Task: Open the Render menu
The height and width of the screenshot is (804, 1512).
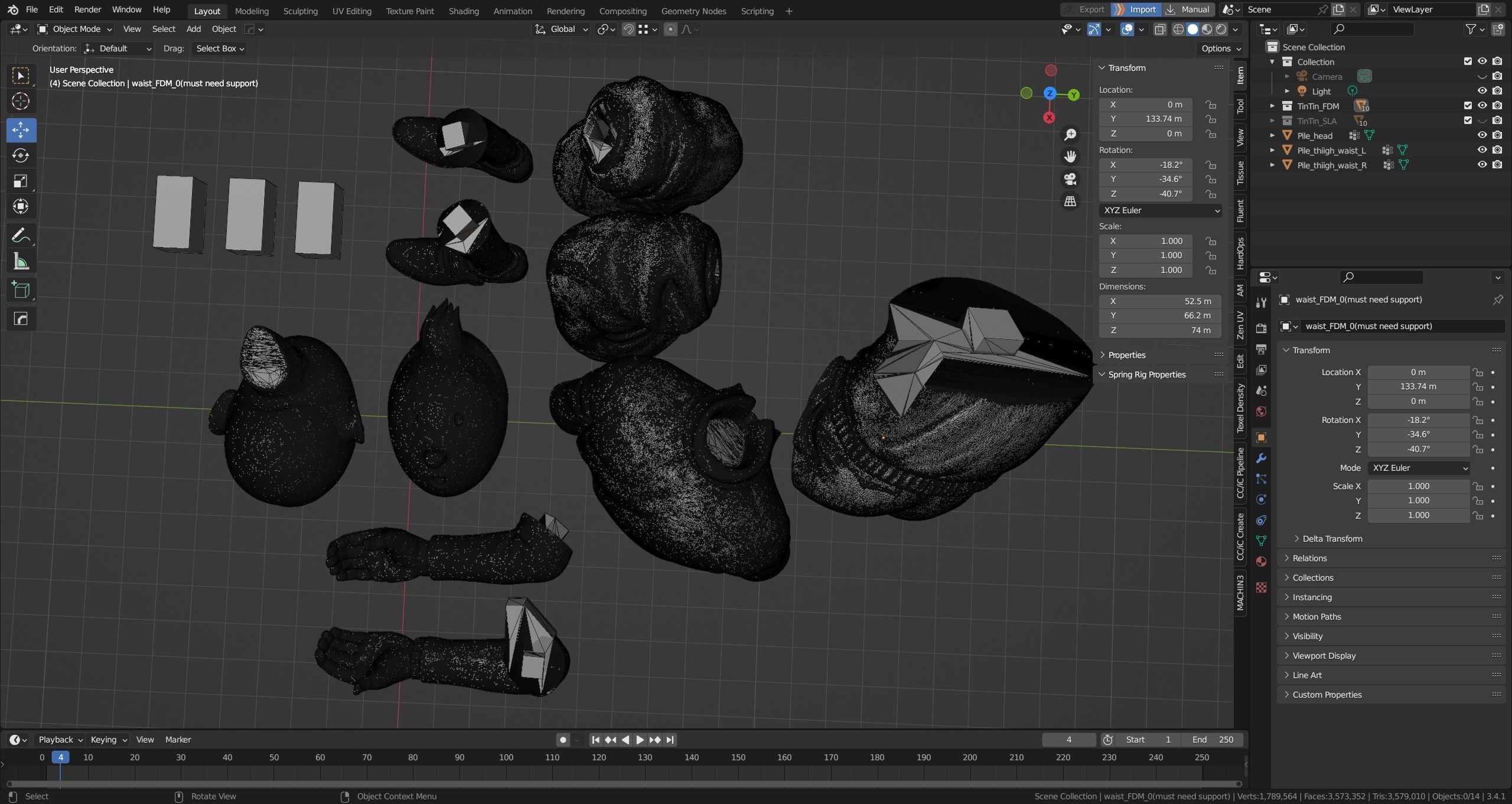Action: 87,9
